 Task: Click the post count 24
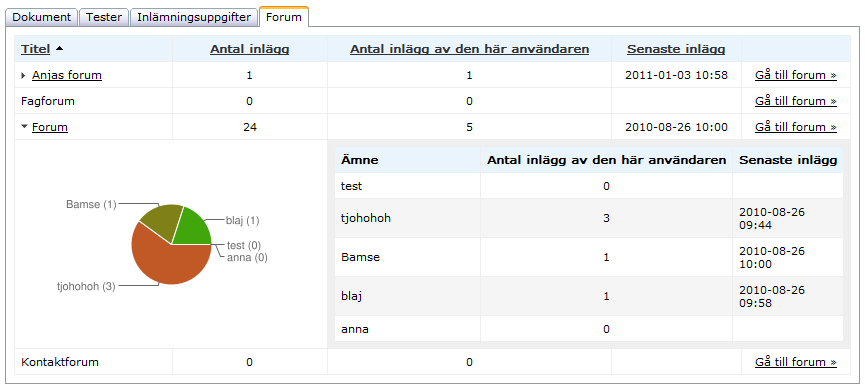250,127
